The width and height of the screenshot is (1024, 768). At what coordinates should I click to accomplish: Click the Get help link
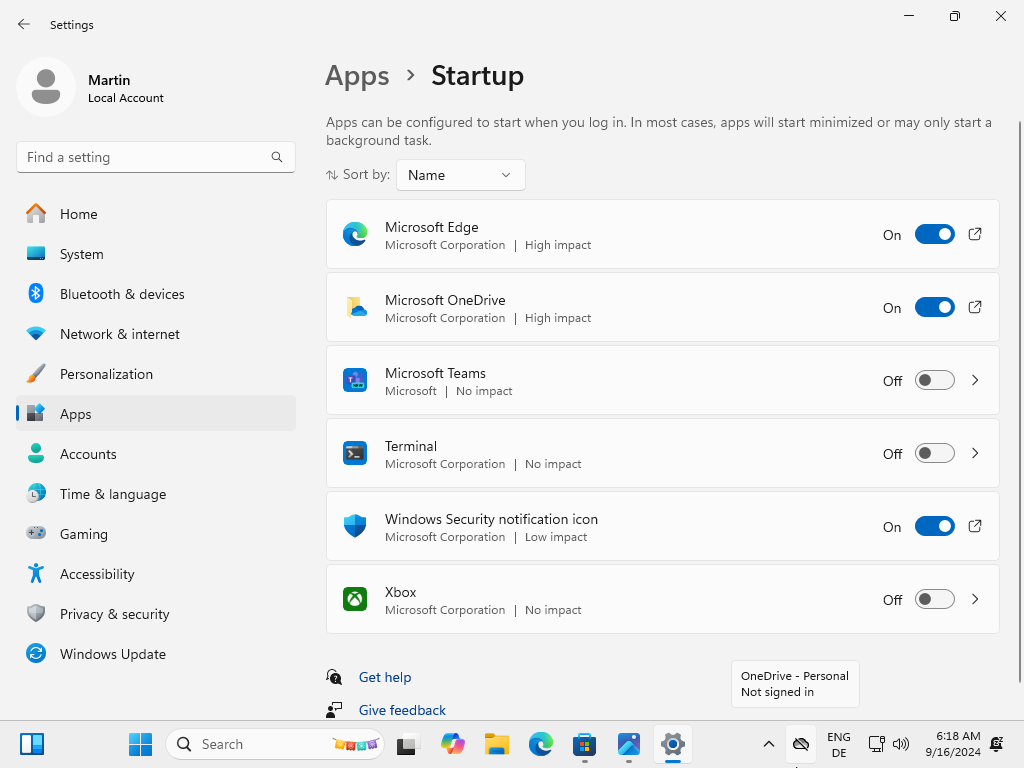[385, 677]
